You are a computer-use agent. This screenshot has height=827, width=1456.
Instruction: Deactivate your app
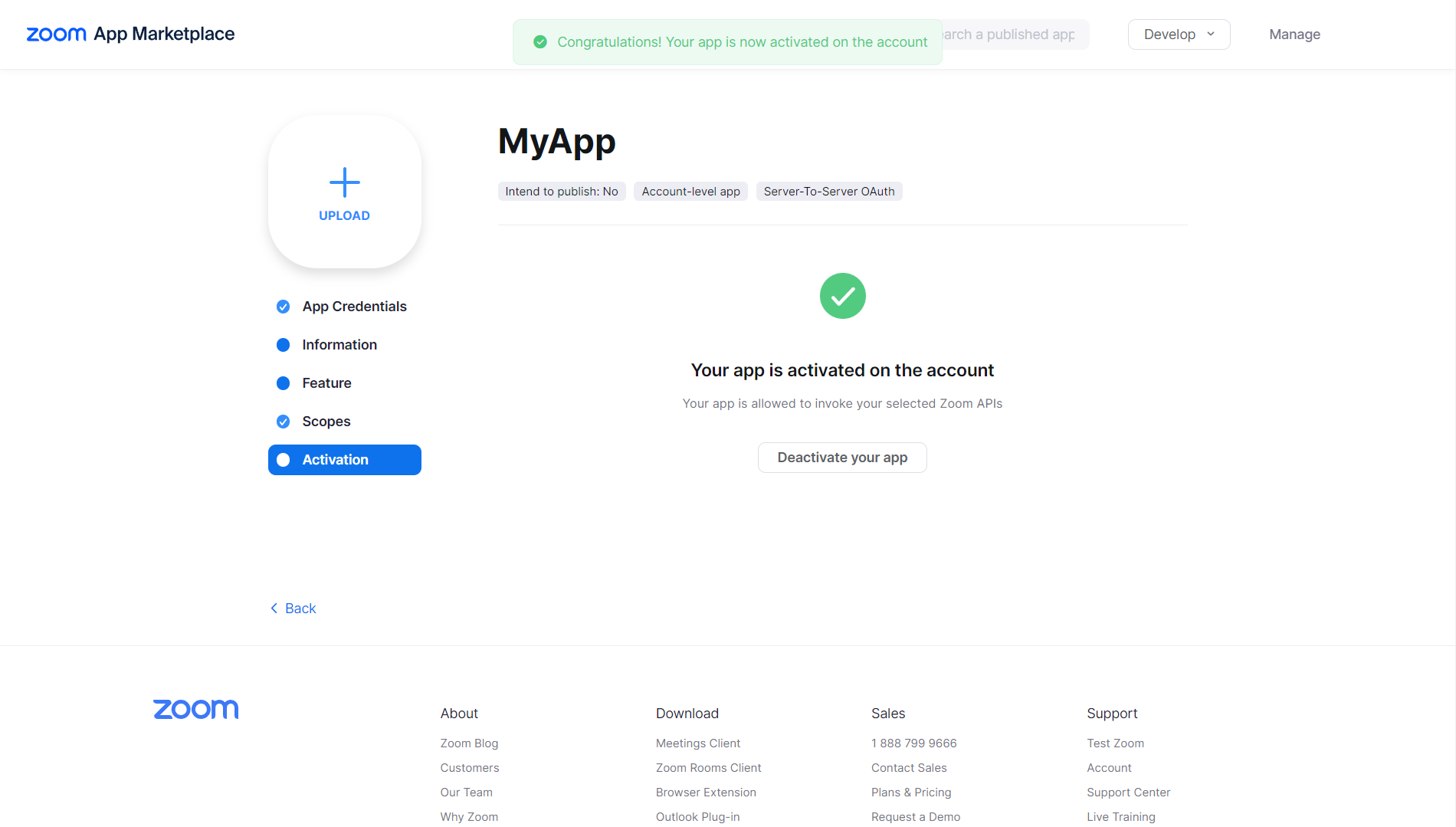pyautogui.click(x=842, y=458)
